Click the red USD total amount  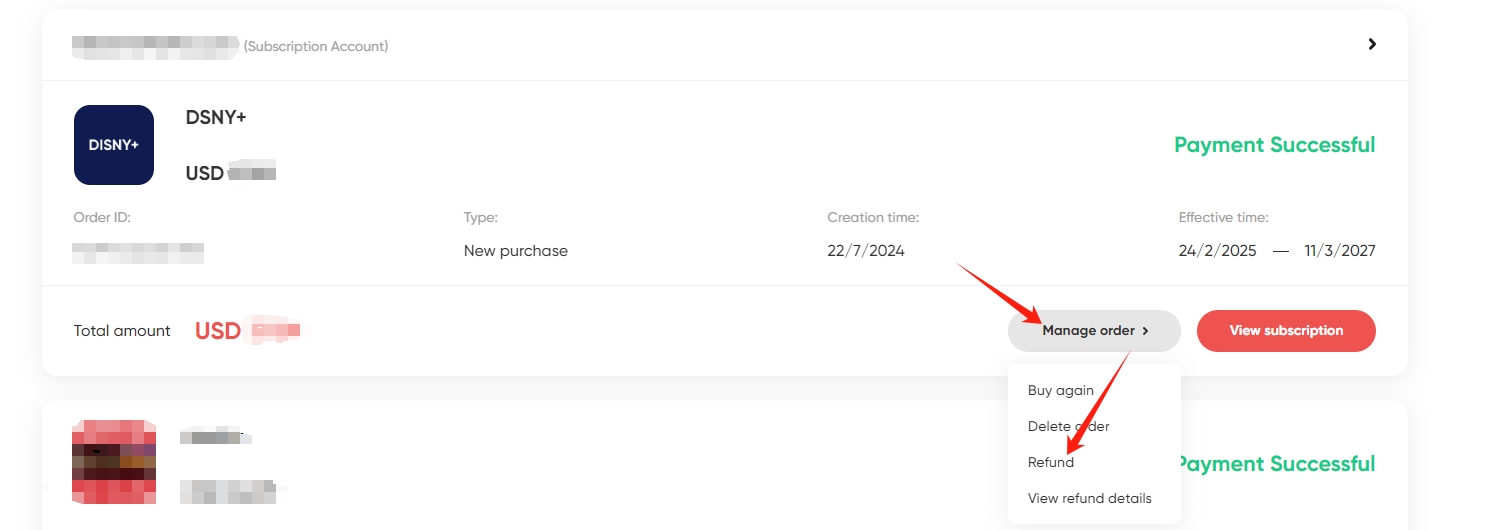pos(252,331)
